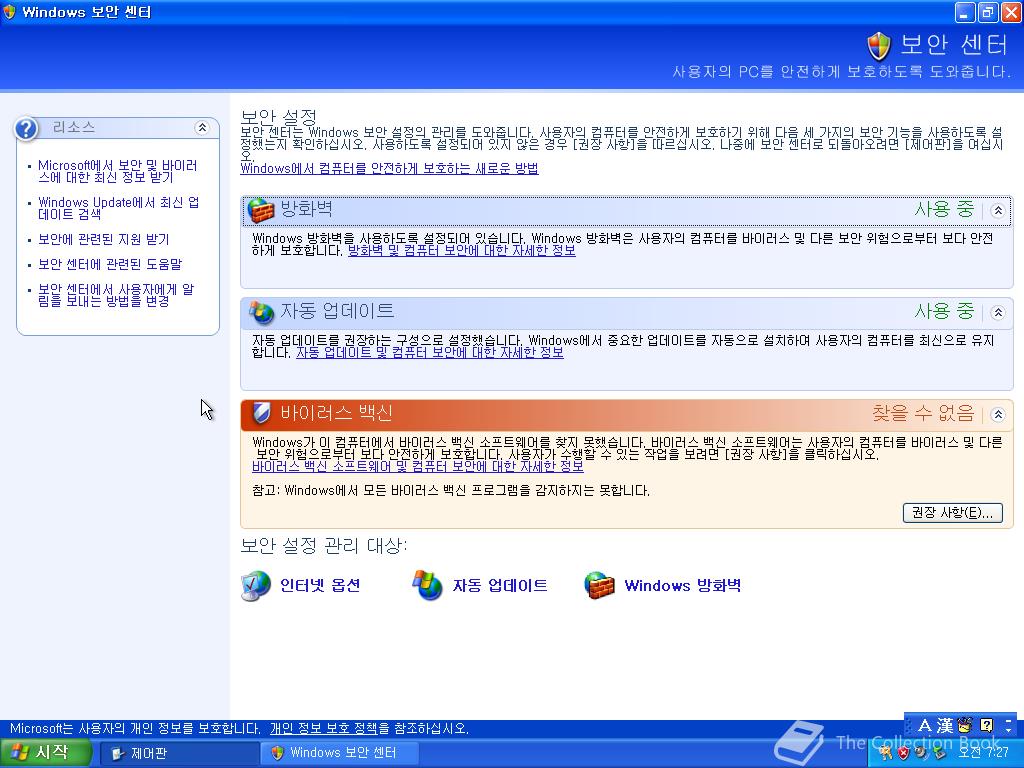Collapse the 방화벽 section chevron
This screenshot has width=1024, height=768.
click(x=997, y=210)
